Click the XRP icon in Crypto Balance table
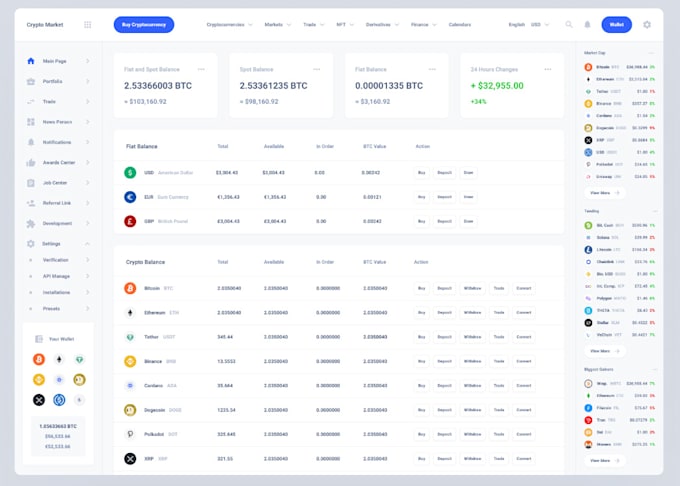 (130, 459)
